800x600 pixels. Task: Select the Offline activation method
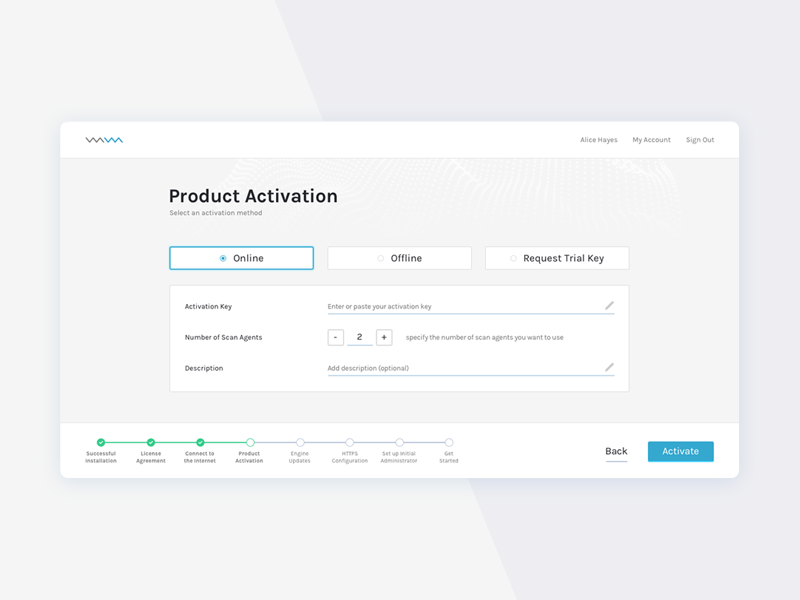point(398,257)
